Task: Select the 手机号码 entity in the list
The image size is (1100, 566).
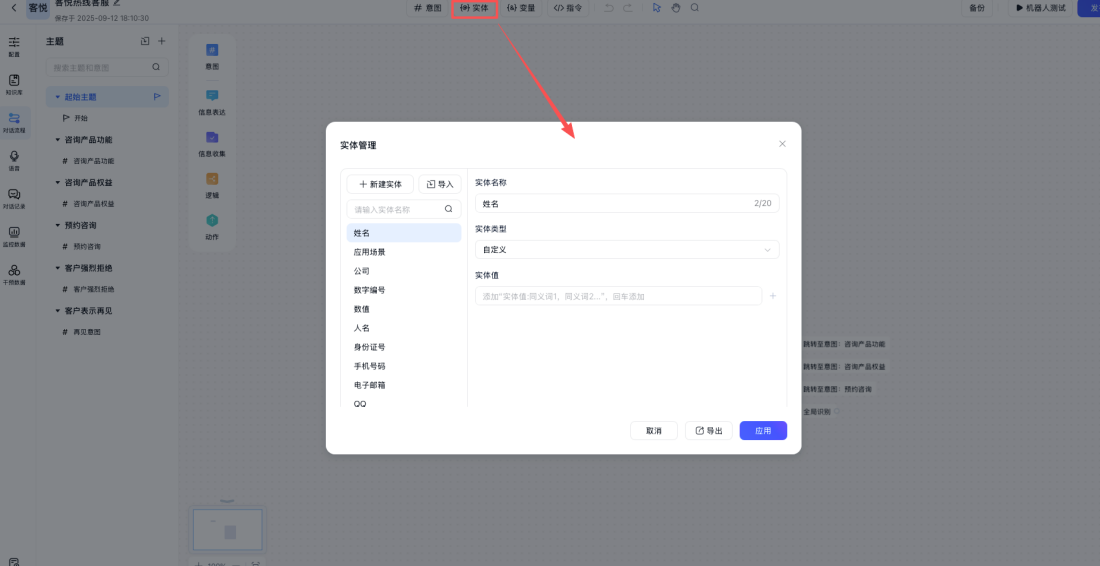Action: tap(404, 366)
